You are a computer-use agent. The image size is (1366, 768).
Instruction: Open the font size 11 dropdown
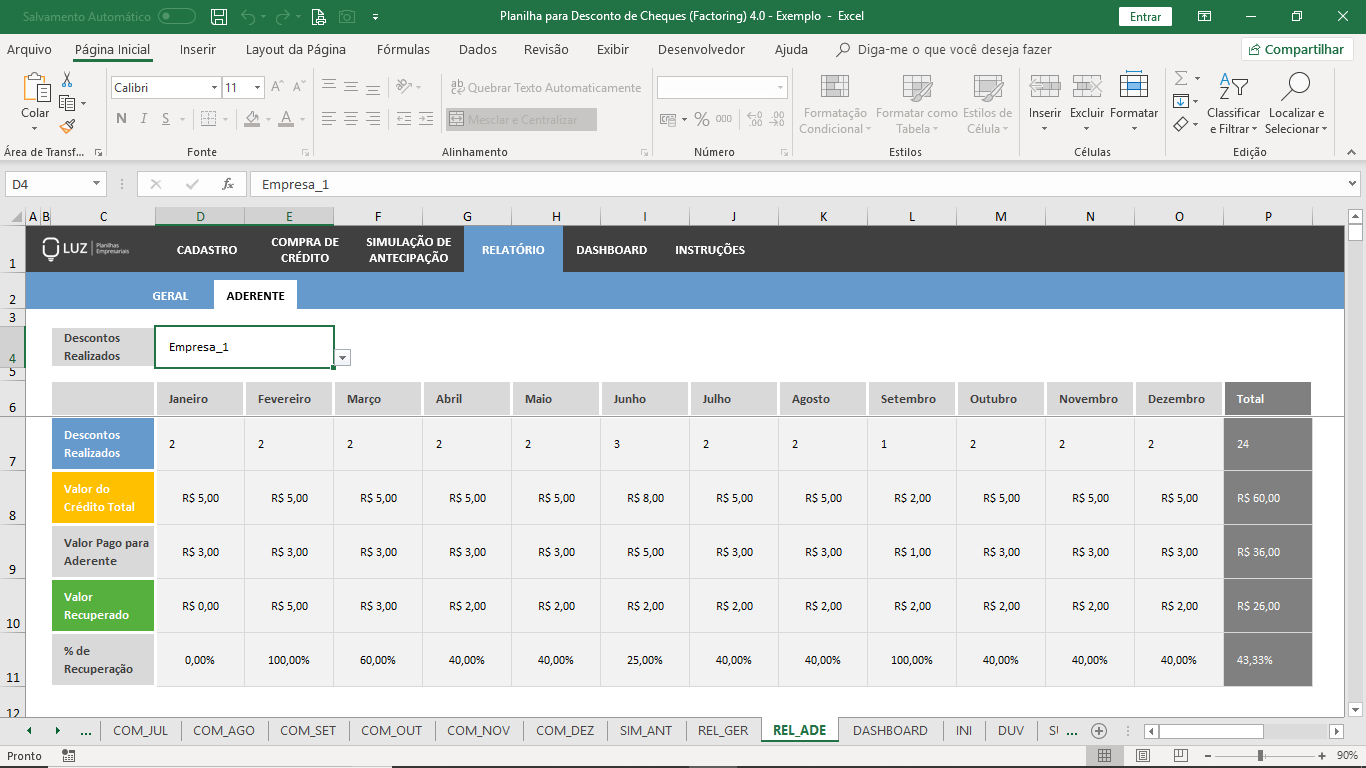coord(257,88)
